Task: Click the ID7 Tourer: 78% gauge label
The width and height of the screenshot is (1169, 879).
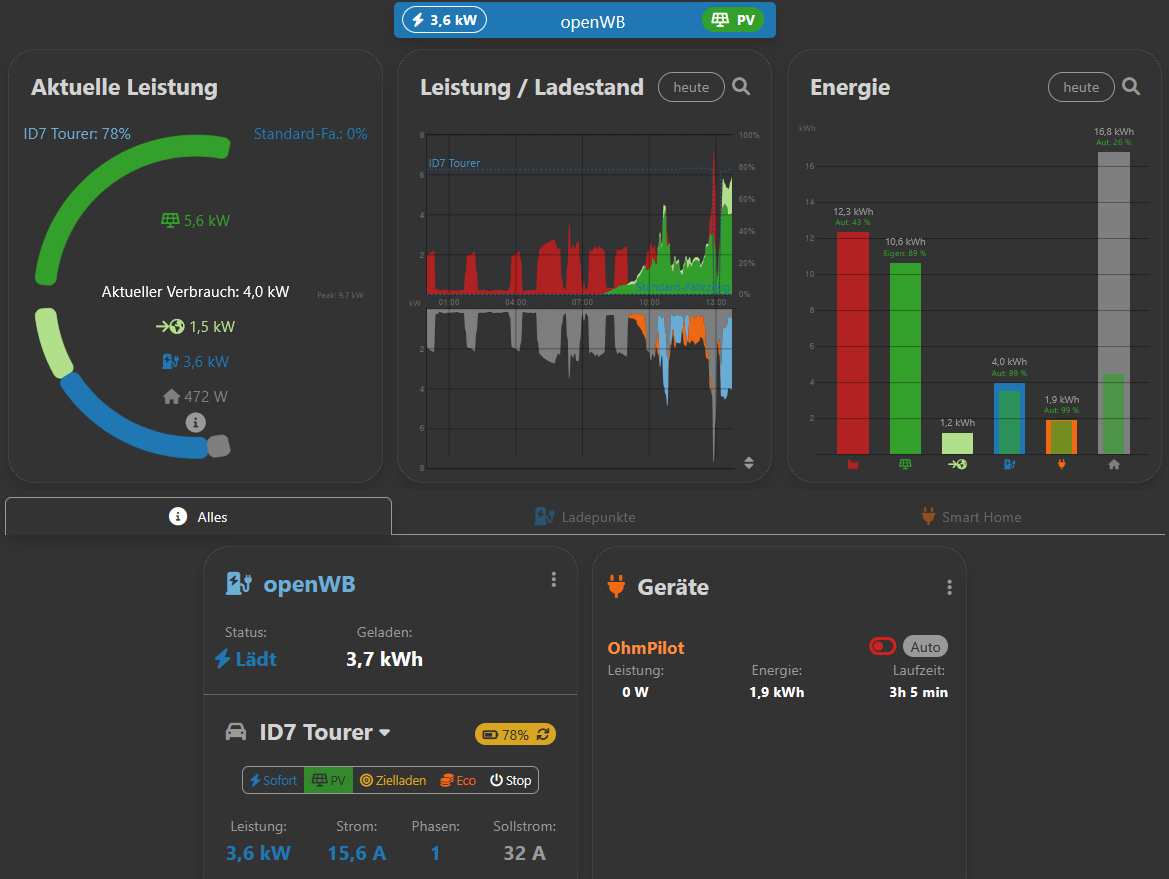Action: [77, 133]
